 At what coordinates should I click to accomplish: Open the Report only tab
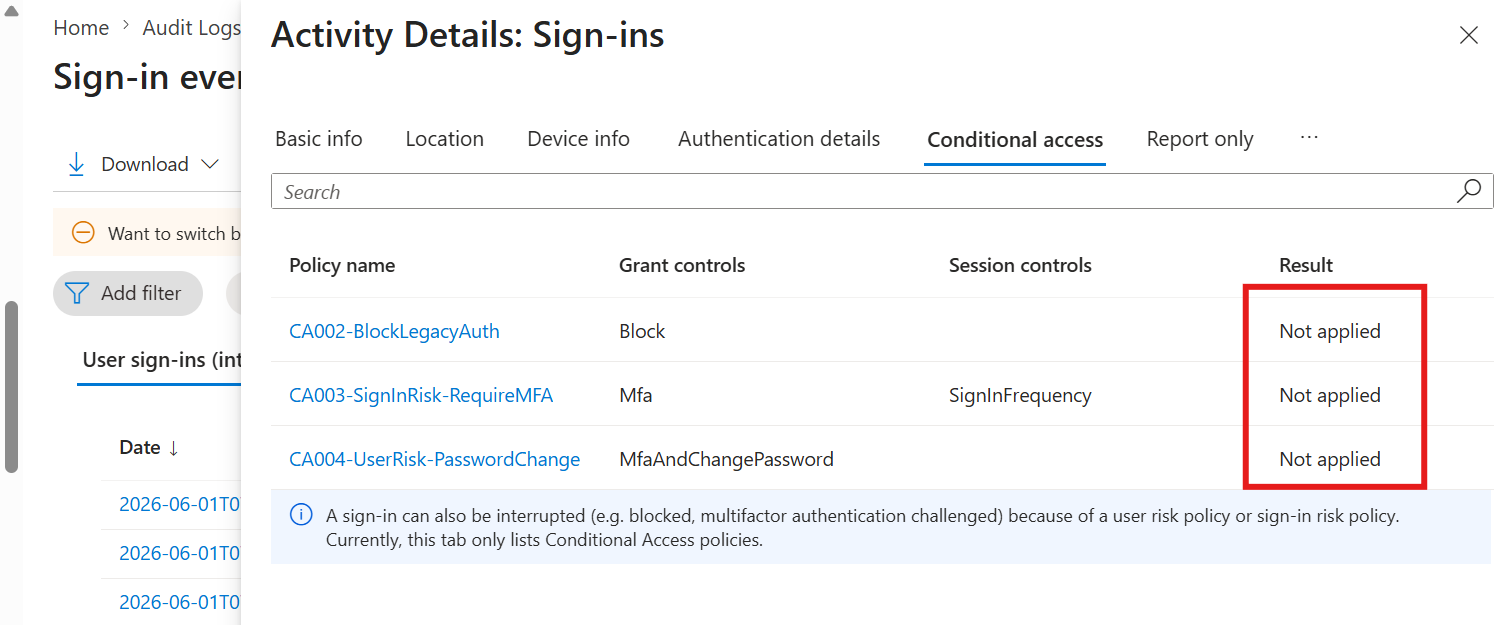1200,139
